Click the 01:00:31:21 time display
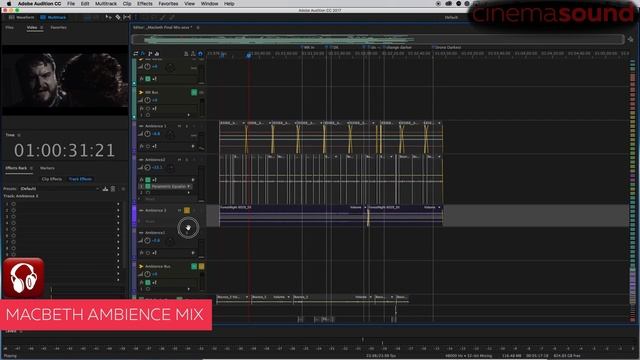Screen dimensions: 640x360 click(64, 150)
